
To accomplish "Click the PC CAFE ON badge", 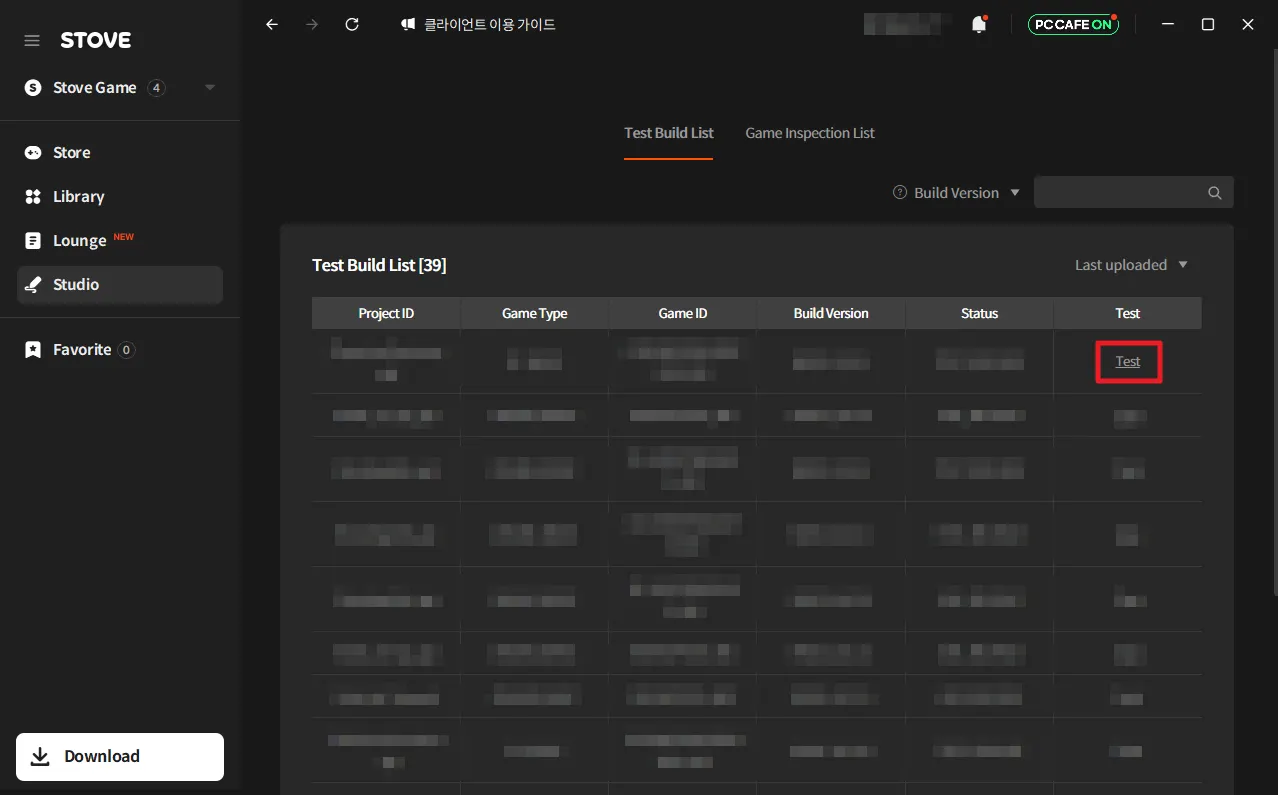I will pyautogui.click(x=1073, y=25).
